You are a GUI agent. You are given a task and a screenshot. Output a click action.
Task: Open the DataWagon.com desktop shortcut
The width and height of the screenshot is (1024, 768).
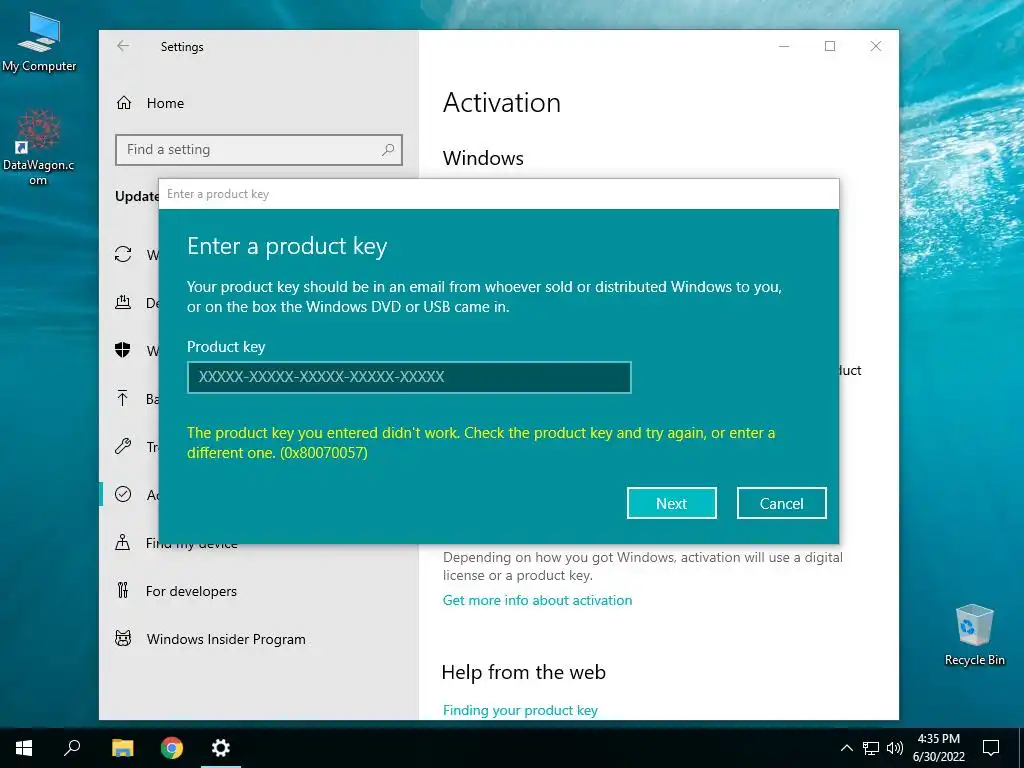pyautogui.click(x=38, y=148)
